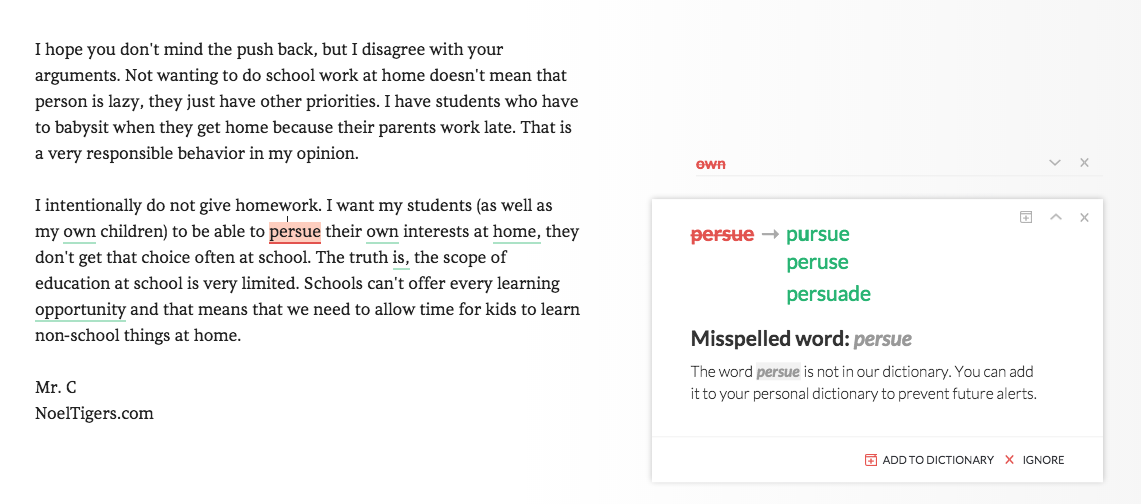The image size is (1141, 504).
Task: Click the dictionary icon beside ADD TO DICTIONARY
Action: [870, 460]
